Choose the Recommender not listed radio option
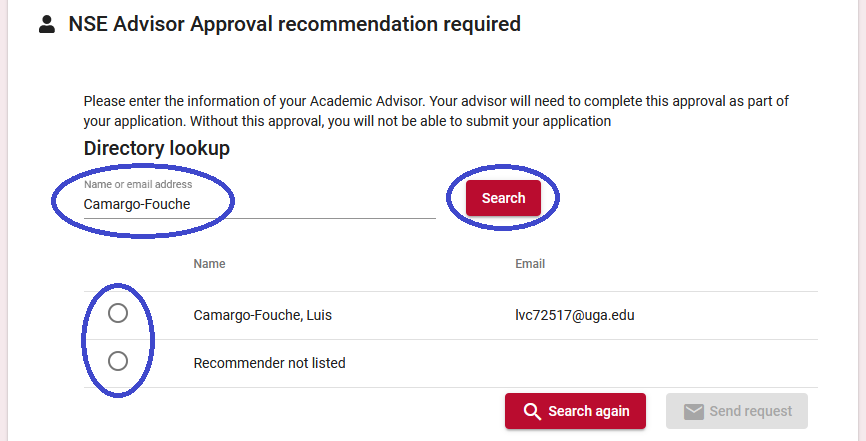Image resolution: width=866 pixels, height=441 pixels. click(118, 361)
